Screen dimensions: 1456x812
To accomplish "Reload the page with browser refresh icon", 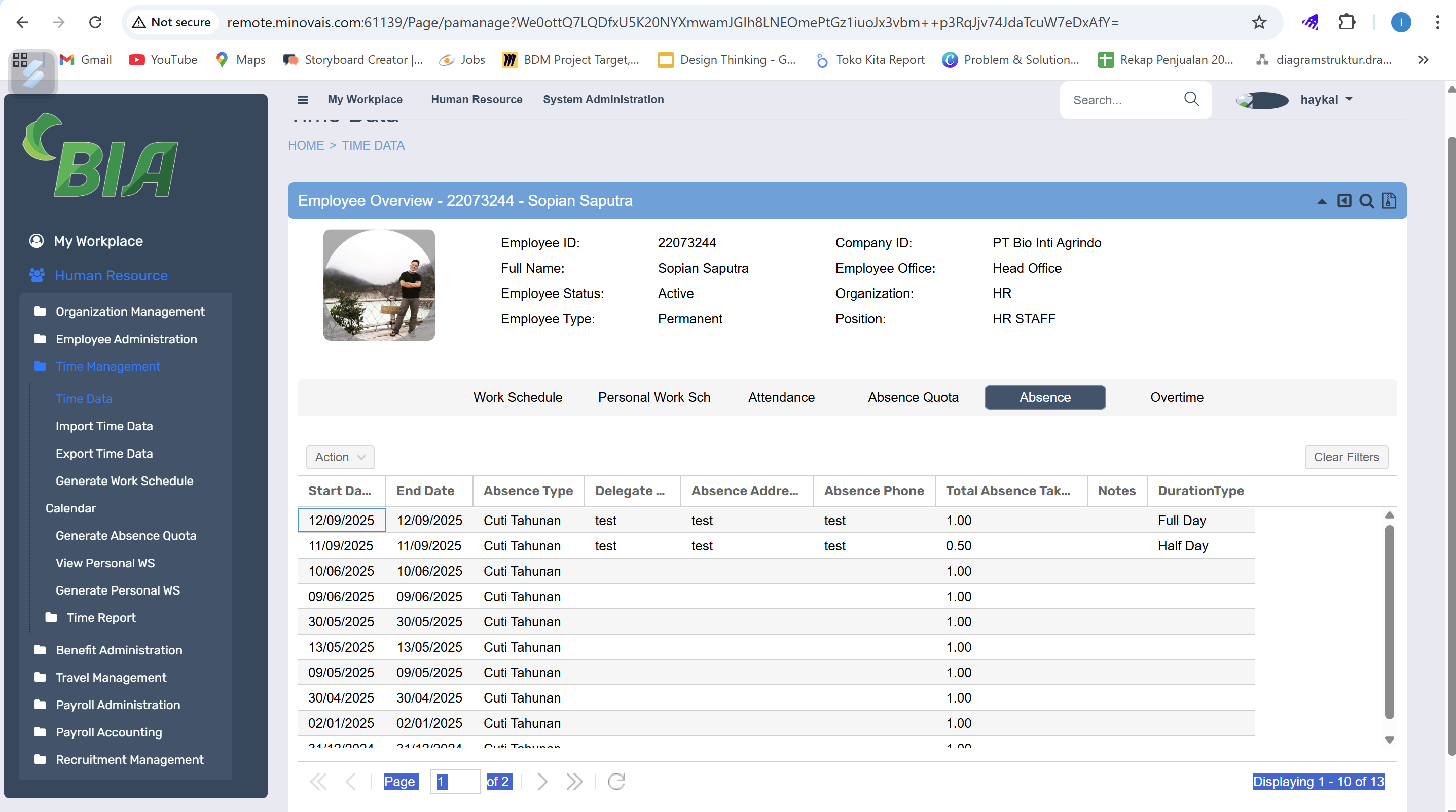I will 95,22.
